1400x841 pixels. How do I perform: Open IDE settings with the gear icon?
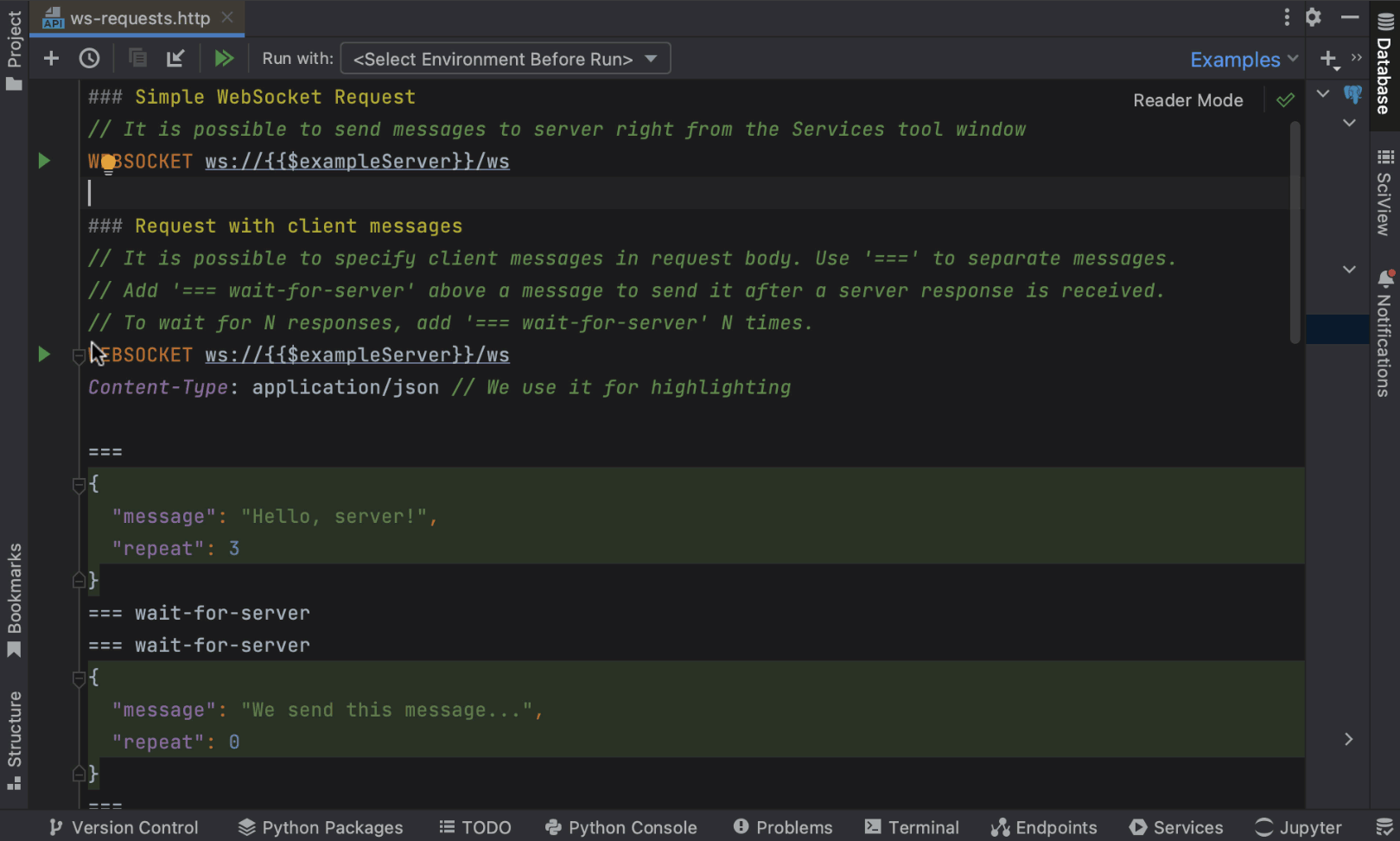[x=1314, y=16]
